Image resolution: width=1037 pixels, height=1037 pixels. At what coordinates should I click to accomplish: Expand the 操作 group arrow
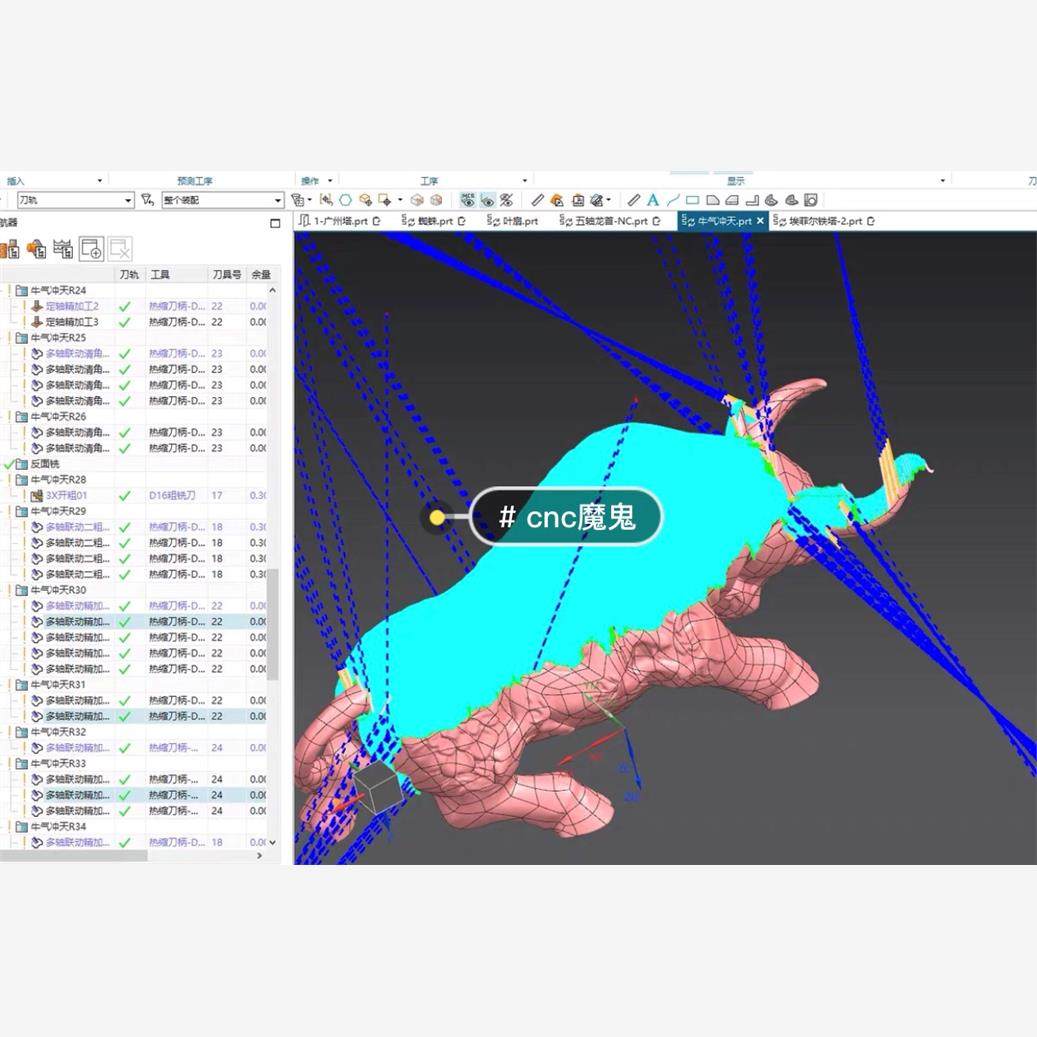tap(330, 181)
